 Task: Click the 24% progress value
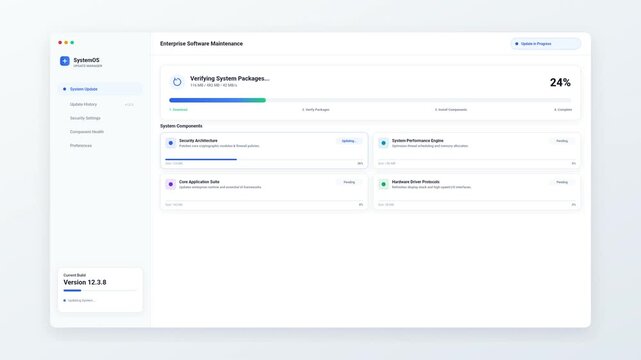click(x=560, y=83)
